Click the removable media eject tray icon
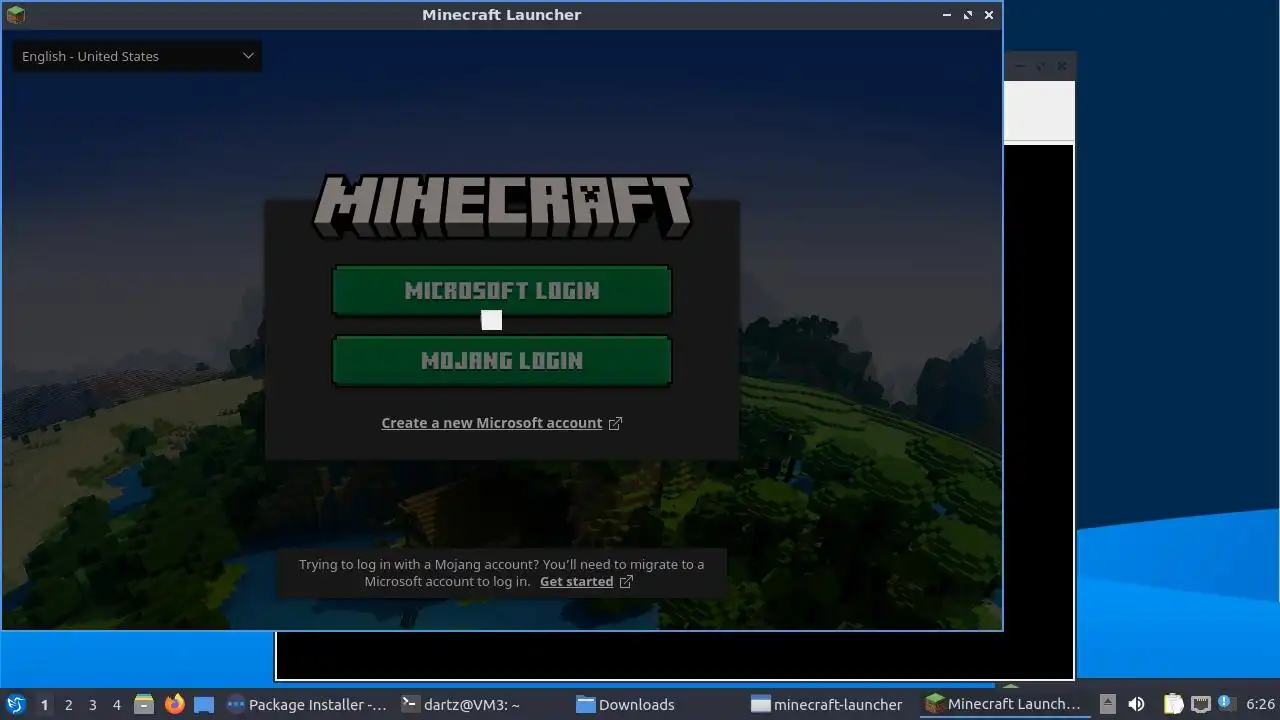This screenshot has width=1280, height=720. (x=1107, y=704)
